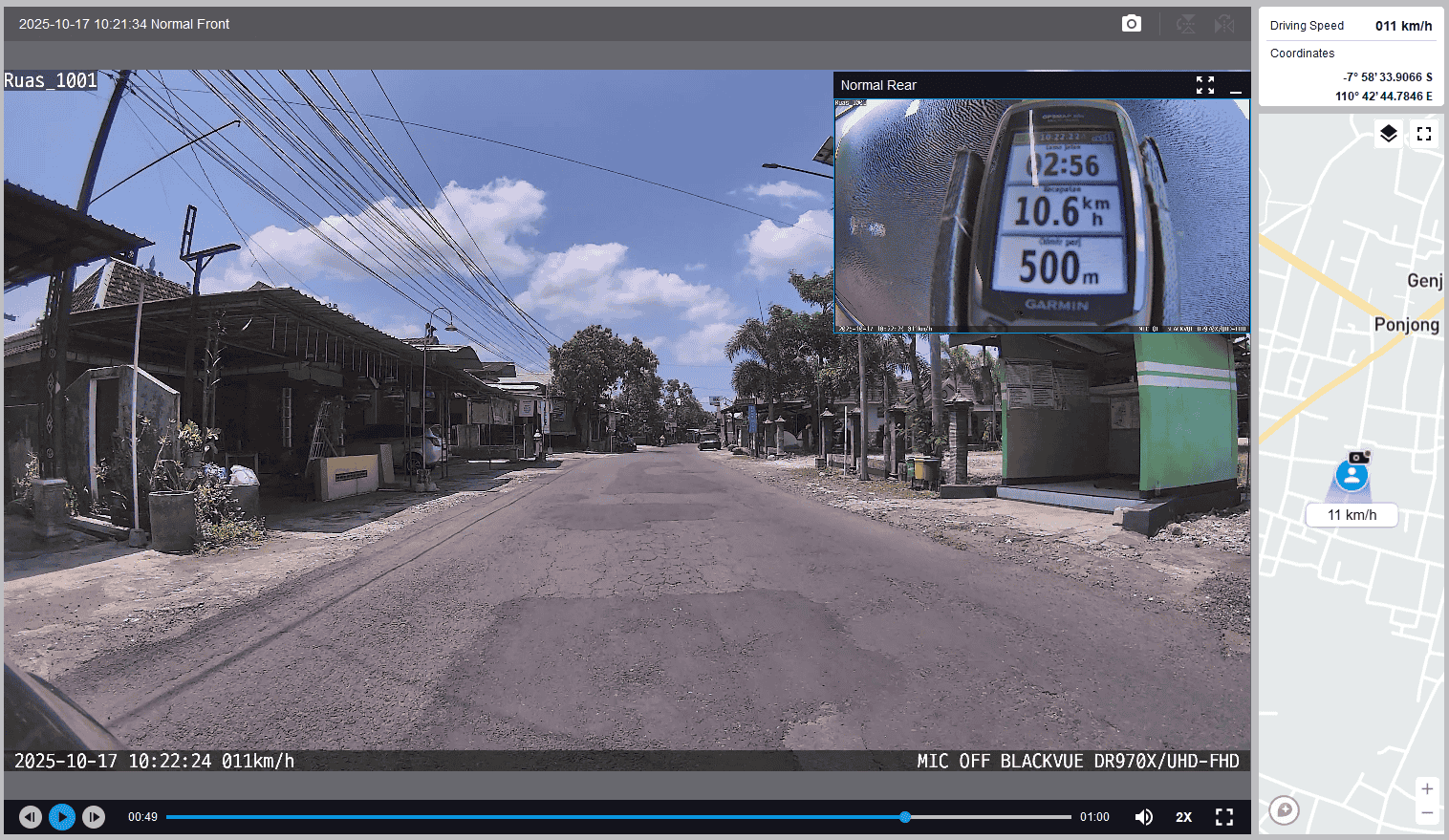
Task: Zoom in on the map
Action: pyautogui.click(x=1426, y=789)
